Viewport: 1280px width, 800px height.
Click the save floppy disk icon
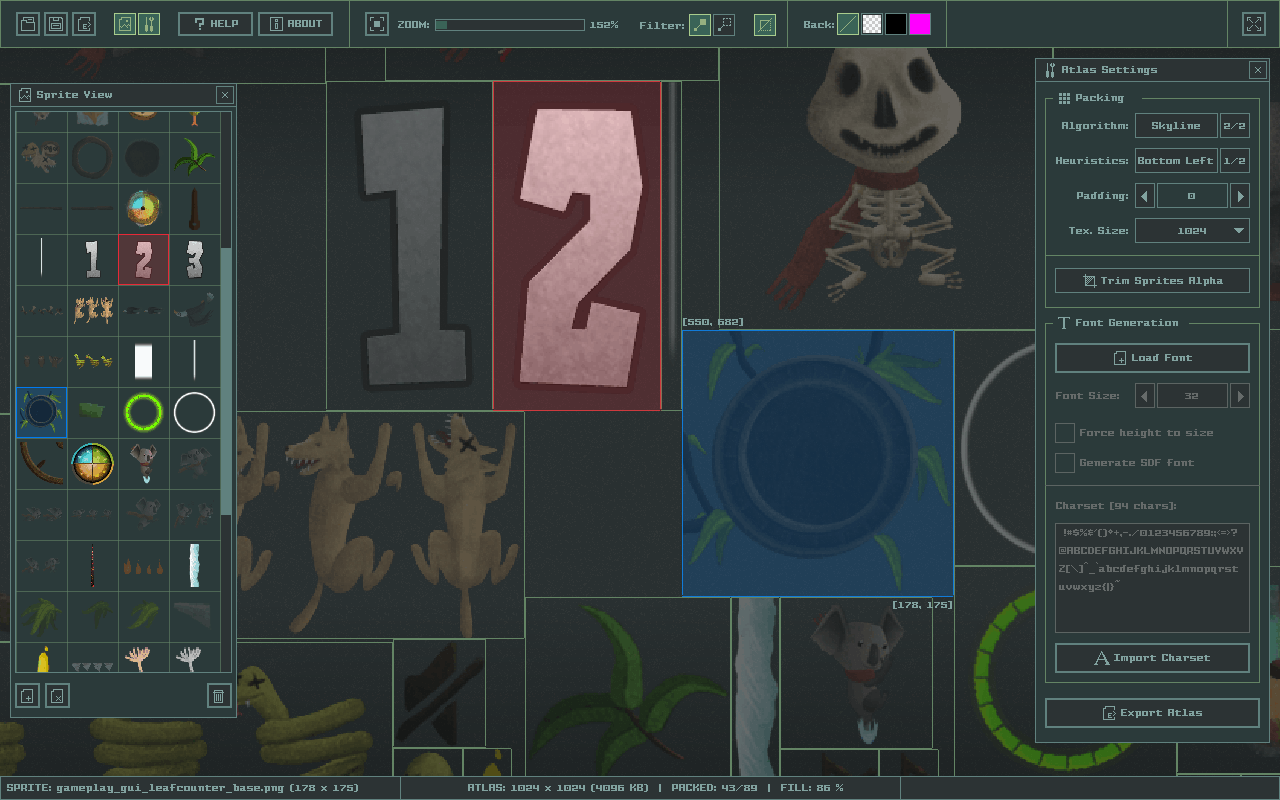click(56, 24)
